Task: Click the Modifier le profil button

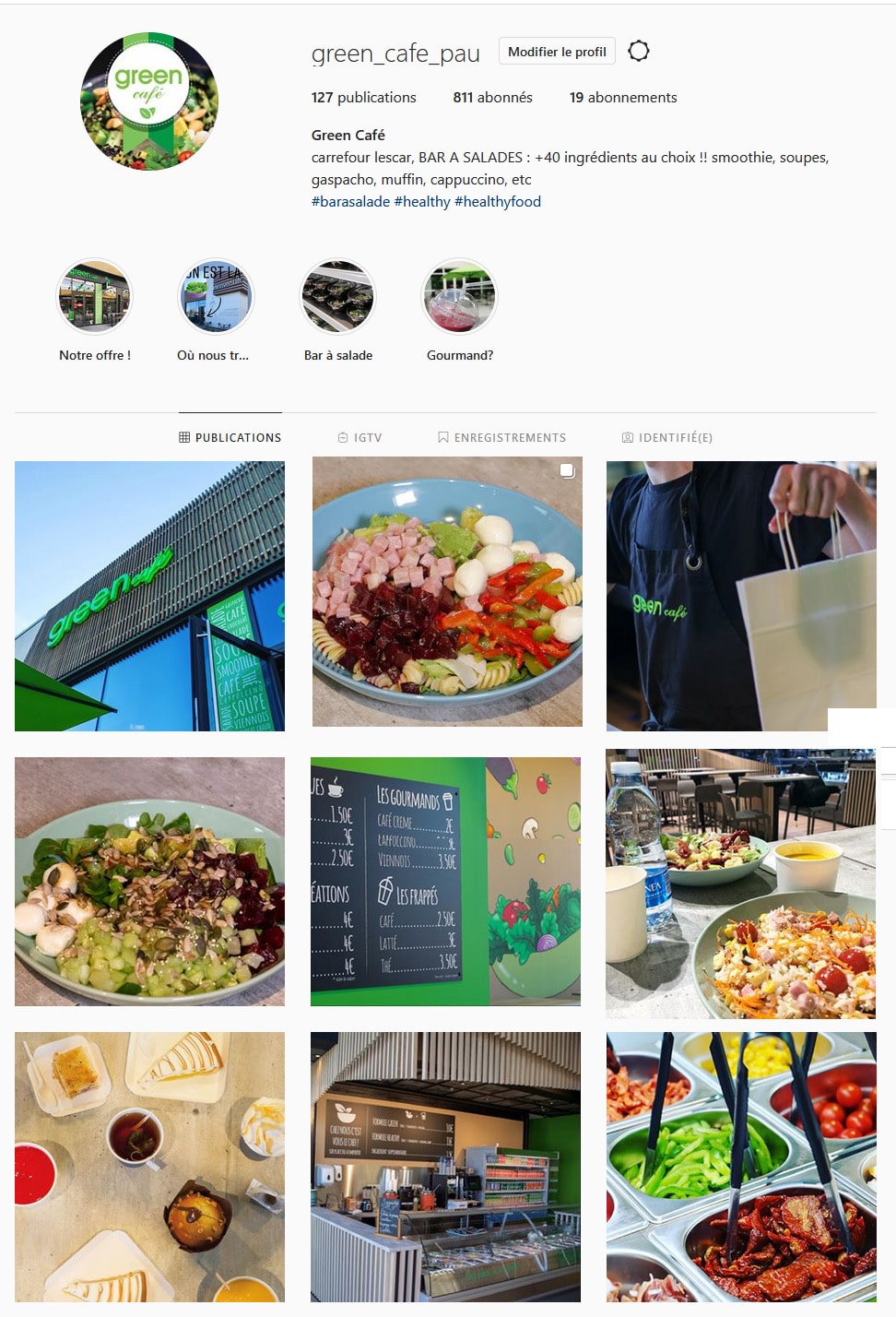Action: (557, 52)
